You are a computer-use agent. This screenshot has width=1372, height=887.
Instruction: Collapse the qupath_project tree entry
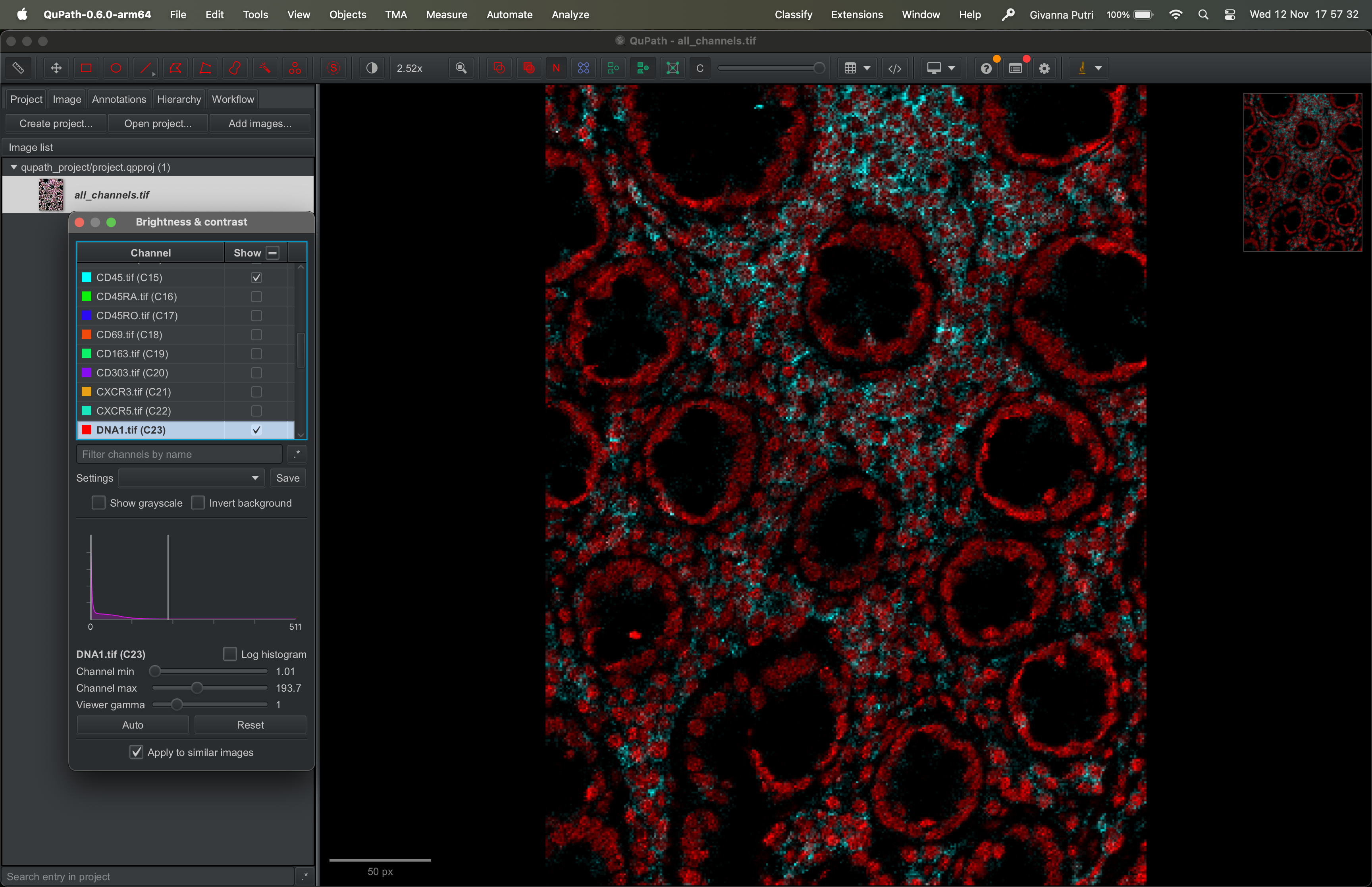[13, 167]
